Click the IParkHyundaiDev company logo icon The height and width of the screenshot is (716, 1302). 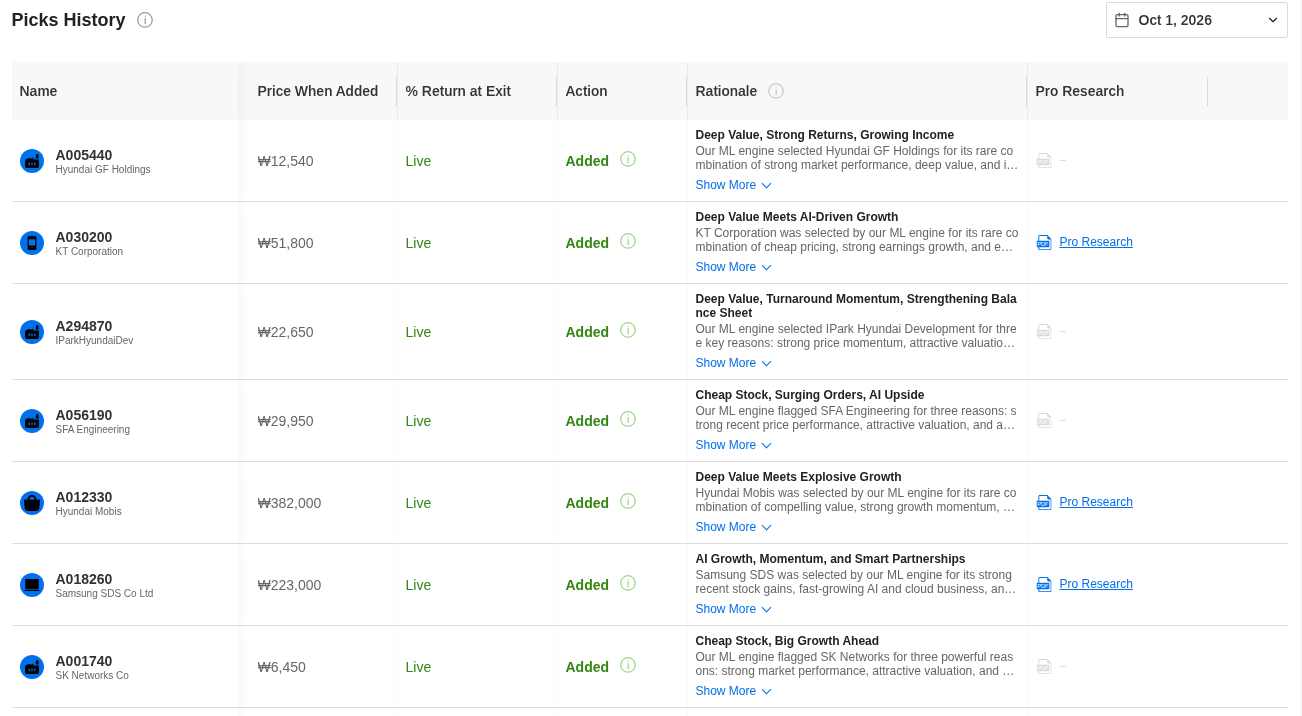[x=32, y=332]
